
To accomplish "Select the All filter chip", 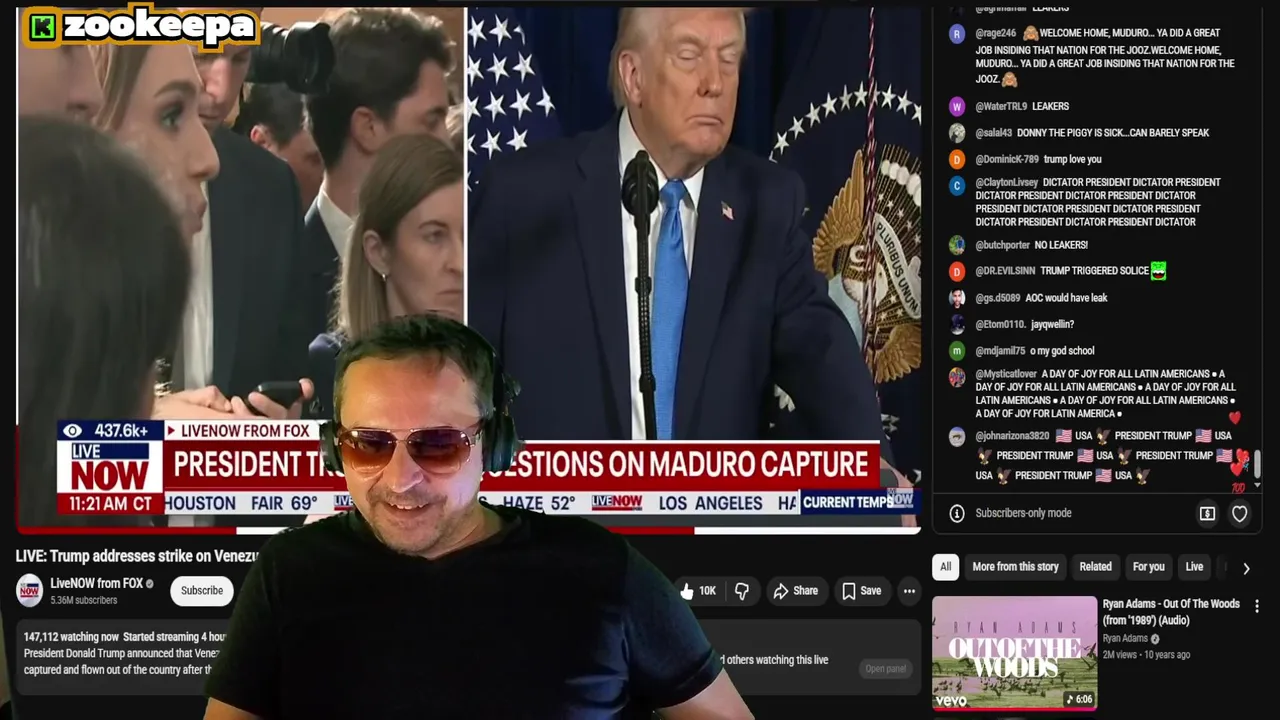I will tap(945, 566).
